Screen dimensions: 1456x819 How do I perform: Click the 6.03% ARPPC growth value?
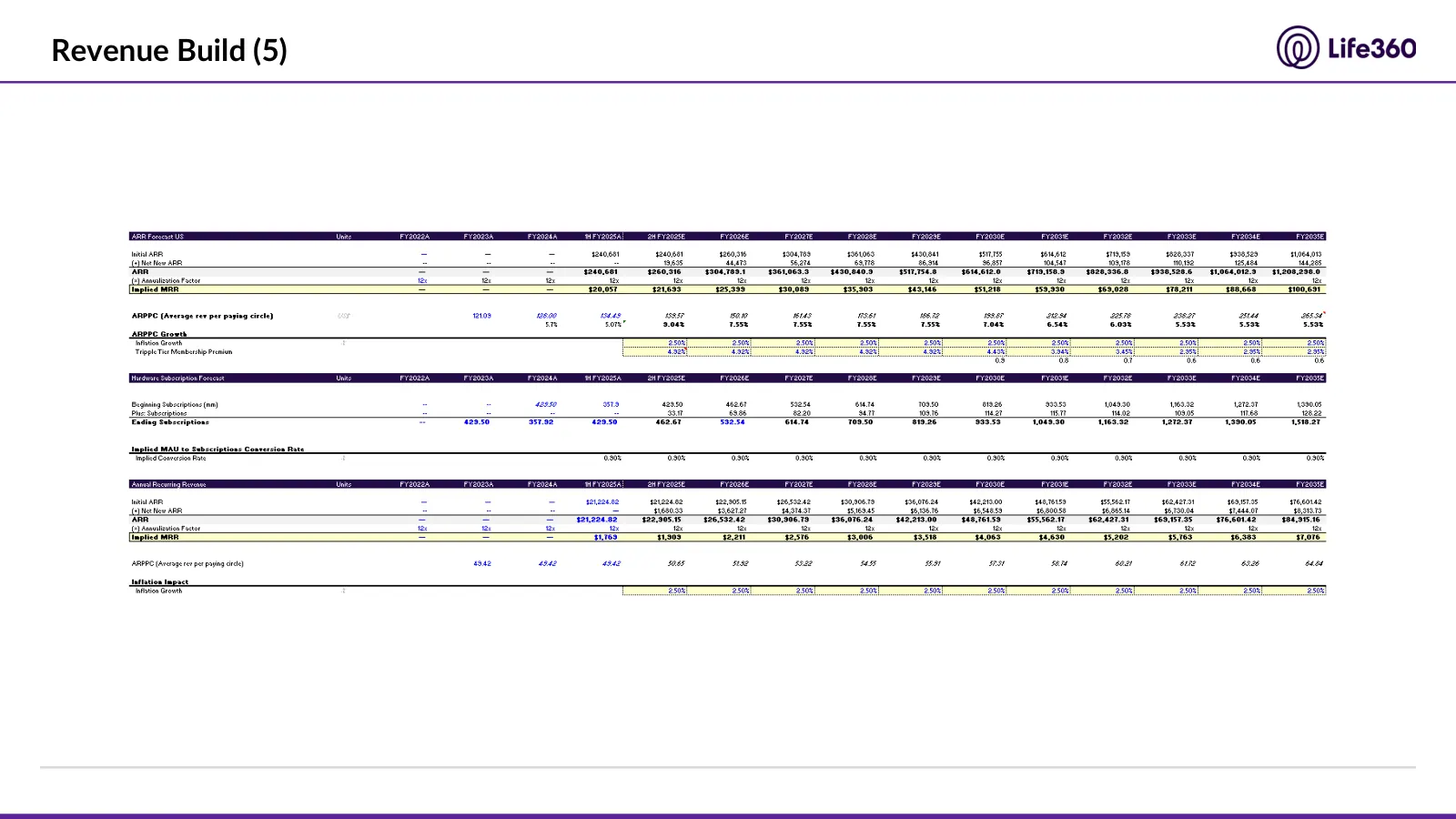pos(1121,325)
